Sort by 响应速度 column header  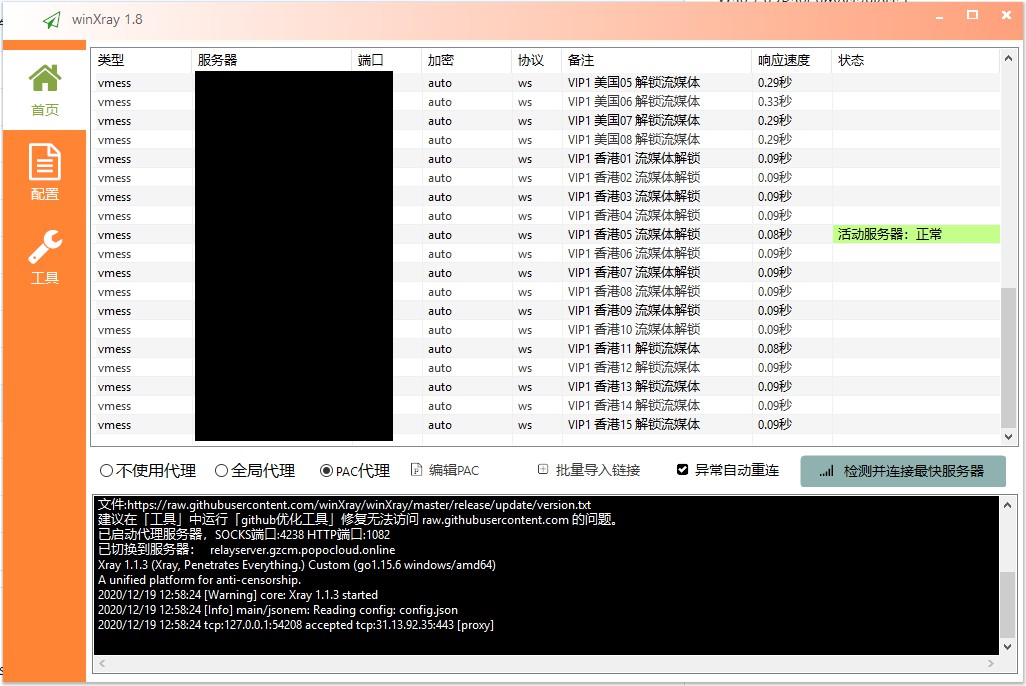tap(792, 60)
